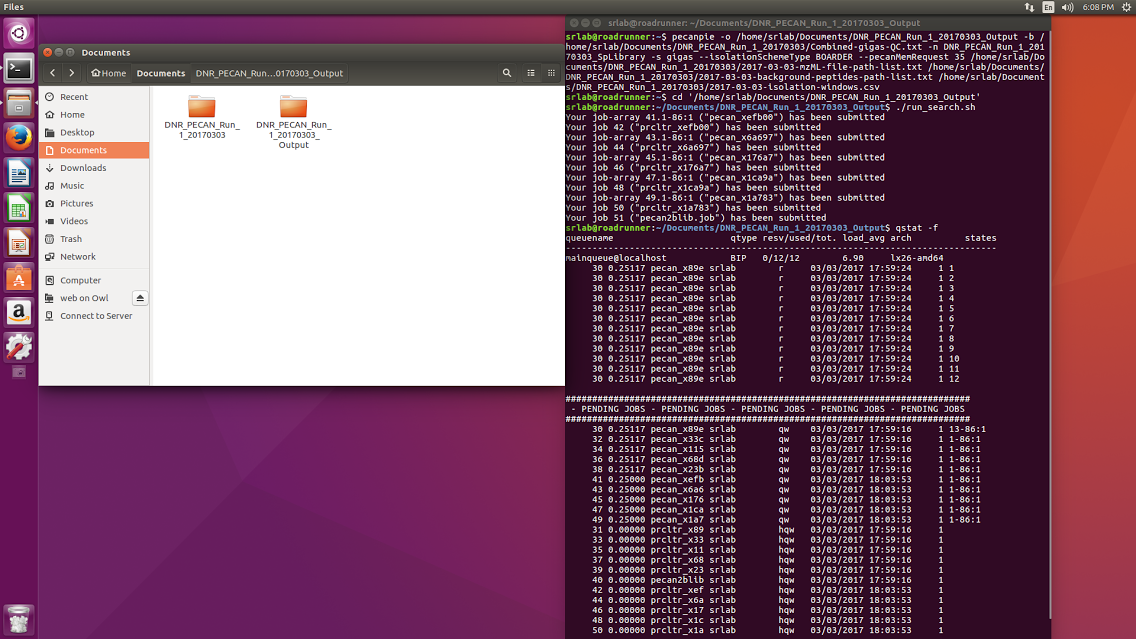Launch LibreOffice Calc from the dock
The height and width of the screenshot is (639, 1136).
tap(18, 208)
